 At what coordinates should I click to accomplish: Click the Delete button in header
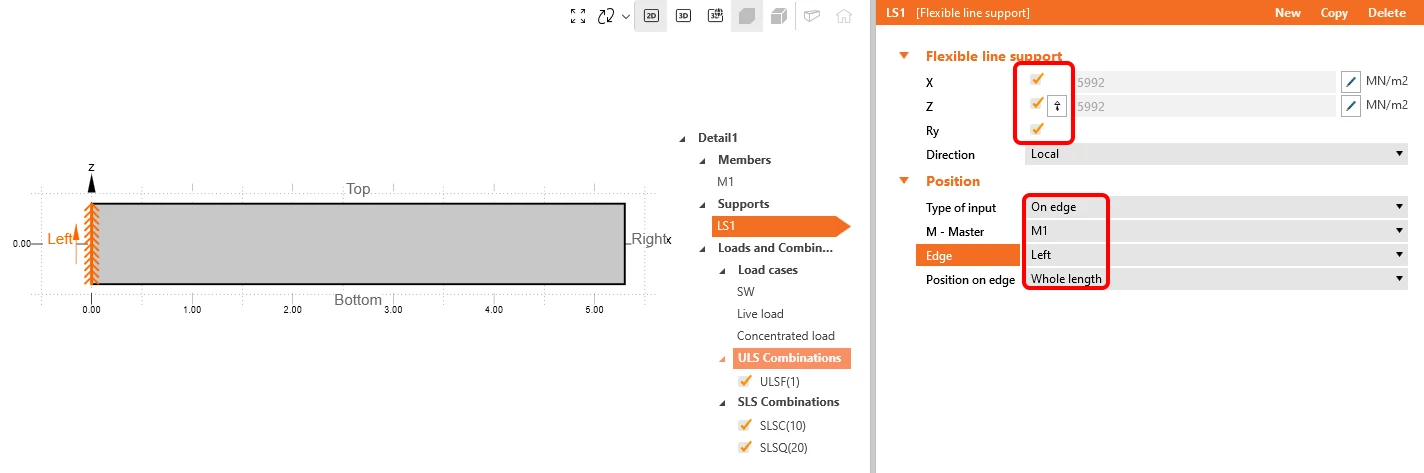click(x=1387, y=13)
